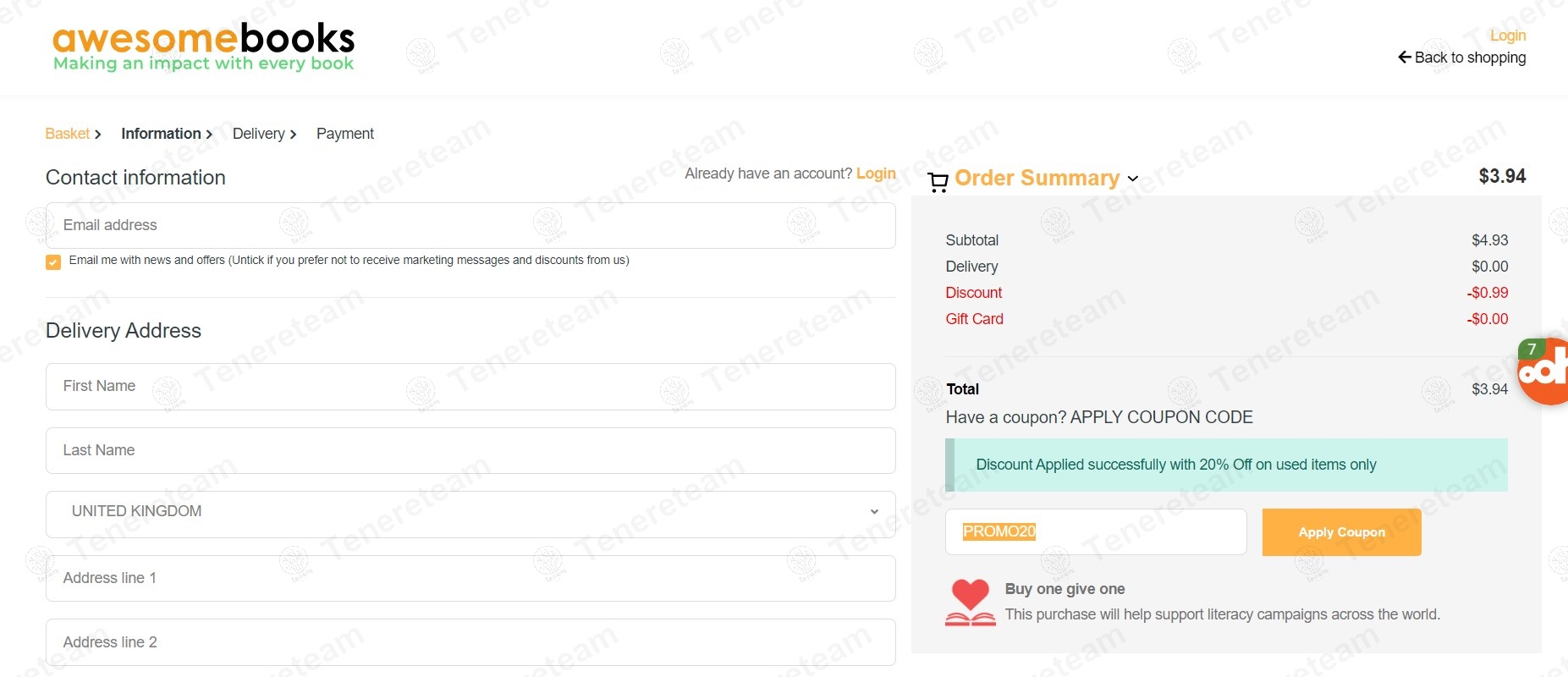This screenshot has height=677, width=1568.
Task: Select the Delivery breadcrumb step
Action: click(258, 134)
